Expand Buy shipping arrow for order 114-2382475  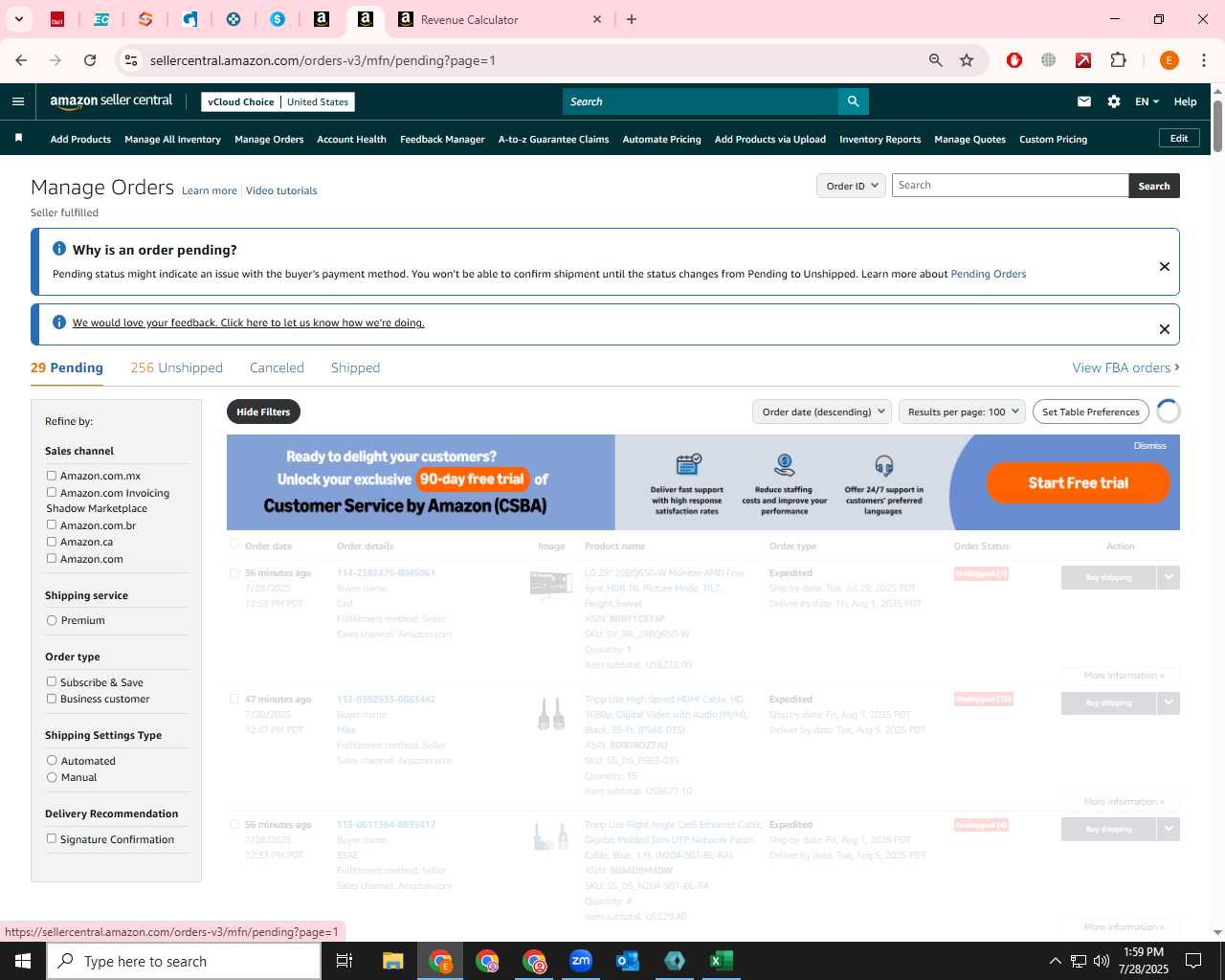coord(1169,577)
